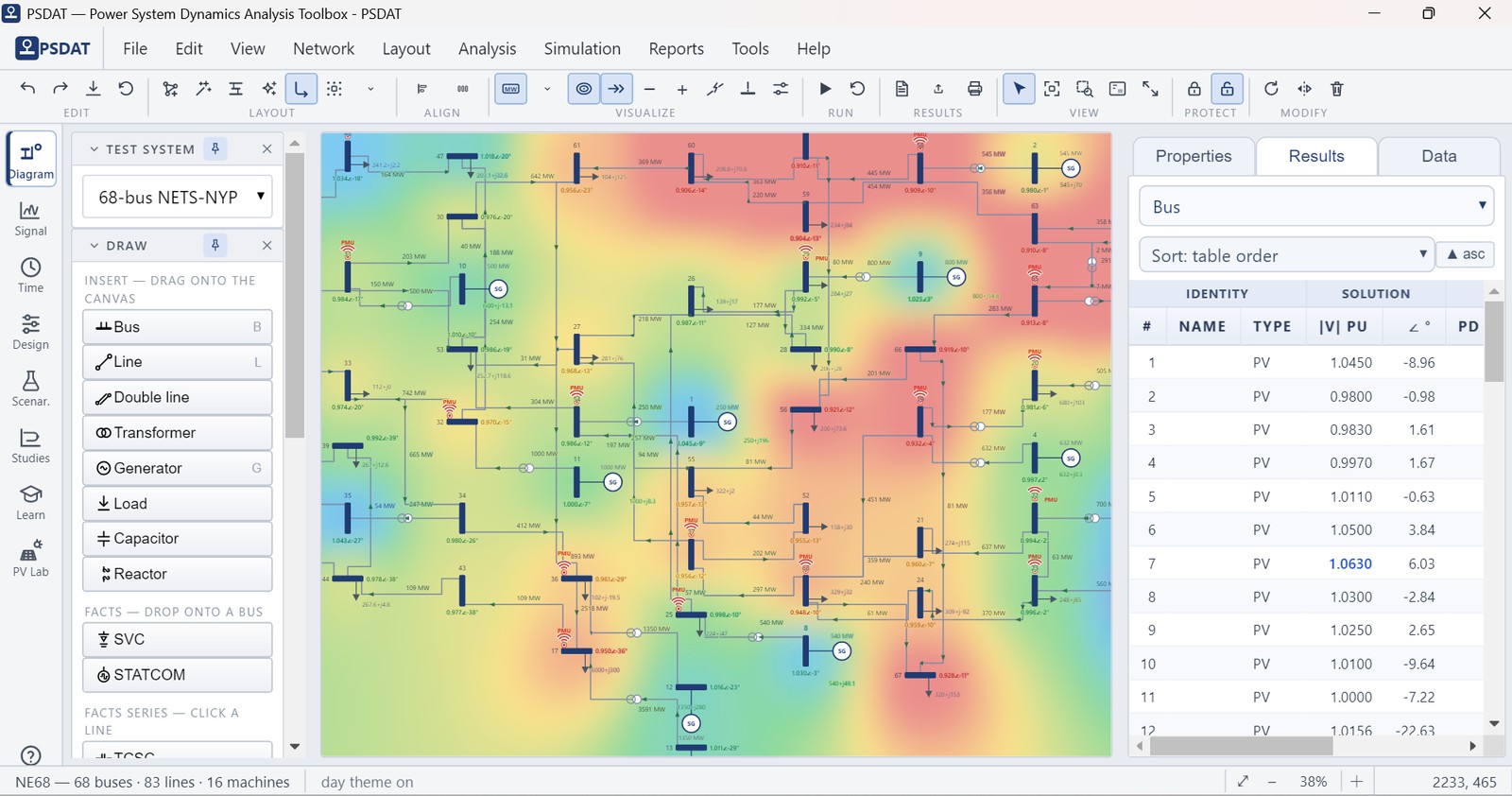Open the Studies view in left sidebar
This screenshot has height=796, width=1512.
coord(30,446)
